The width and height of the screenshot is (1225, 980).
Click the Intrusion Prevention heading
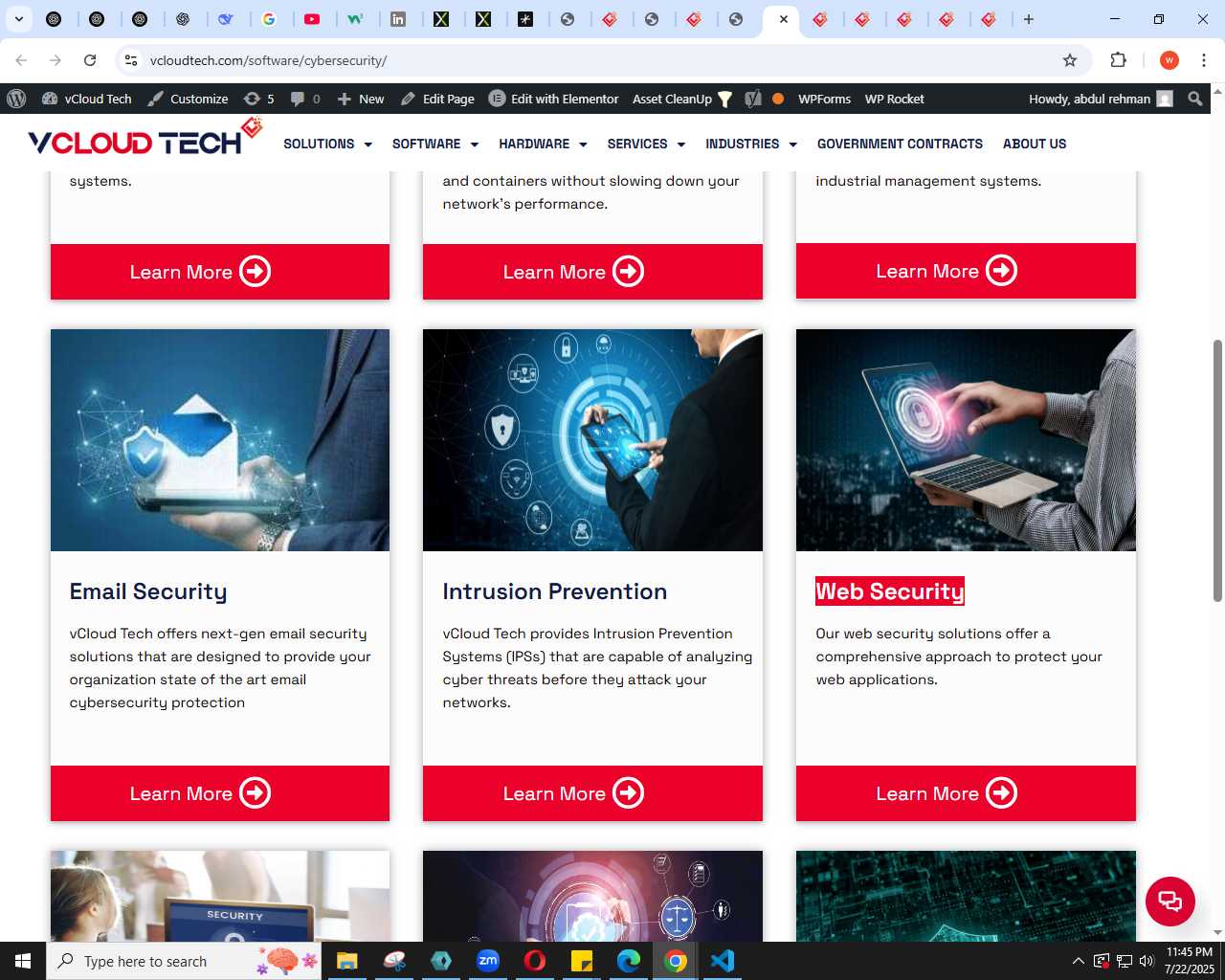[x=555, y=591]
